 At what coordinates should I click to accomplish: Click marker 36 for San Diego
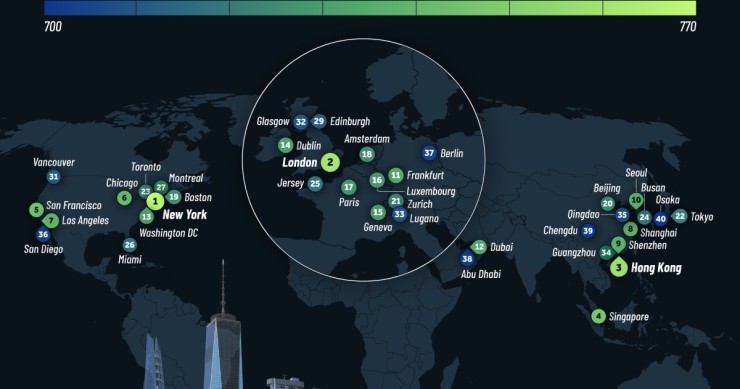(43, 234)
